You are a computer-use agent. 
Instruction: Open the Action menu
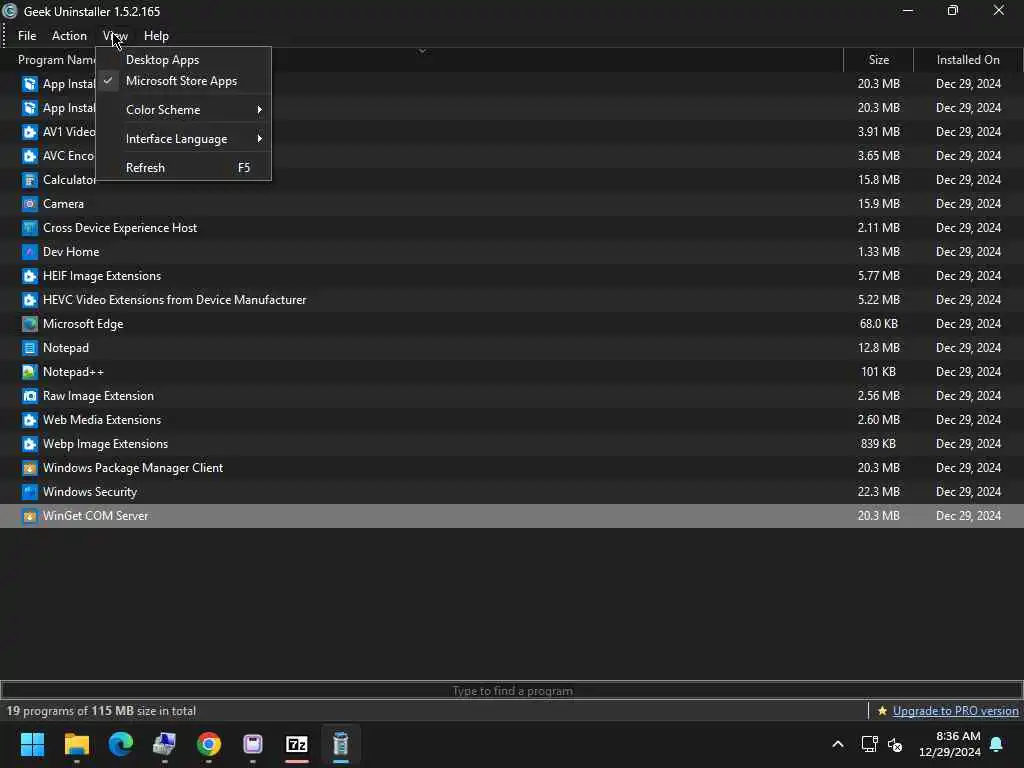pyautogui.click(x=69, y=36)
